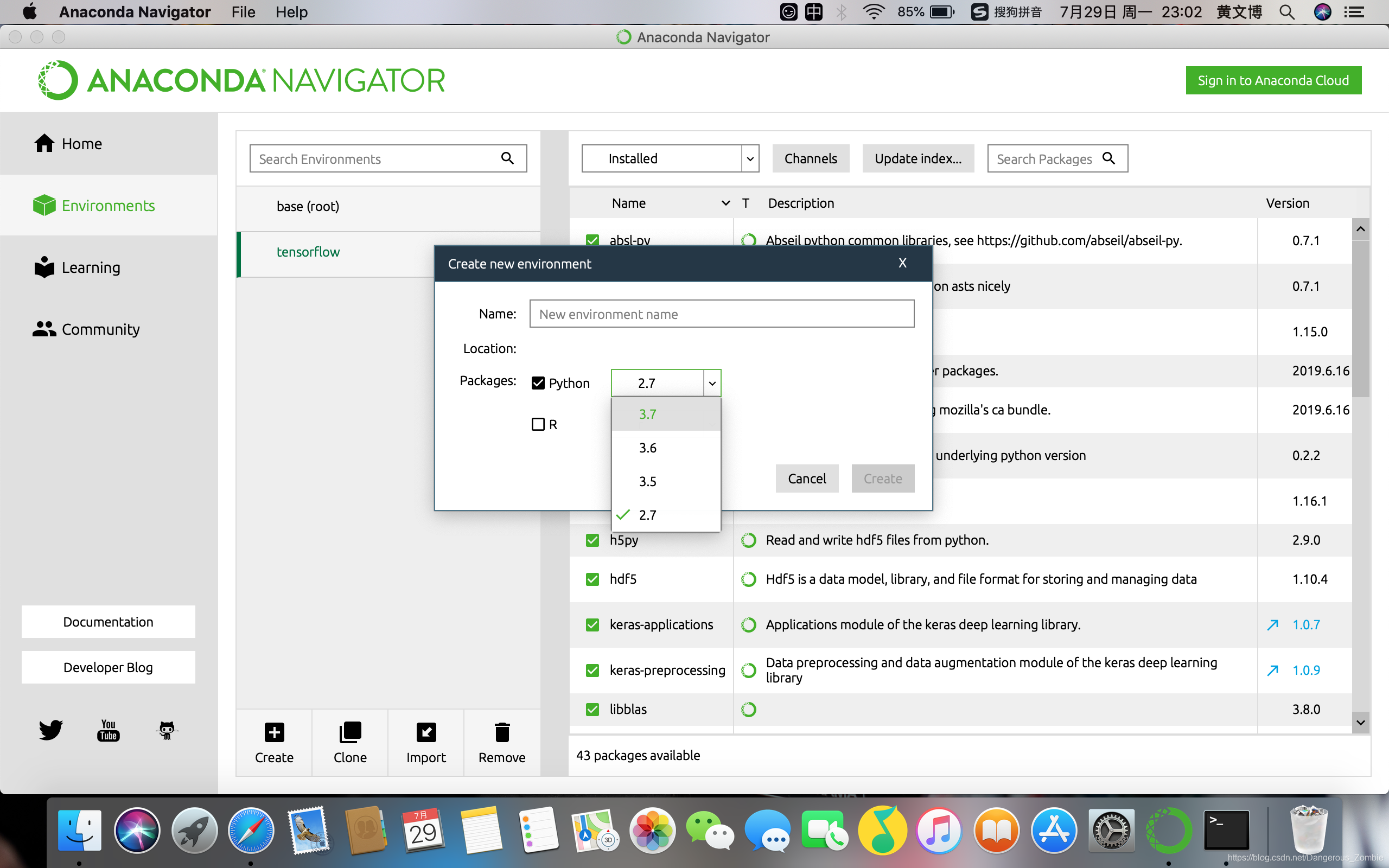1389x868 pixels.
Task: Sign in to Anaconda Cloud
Action: tap(1273, 80)
